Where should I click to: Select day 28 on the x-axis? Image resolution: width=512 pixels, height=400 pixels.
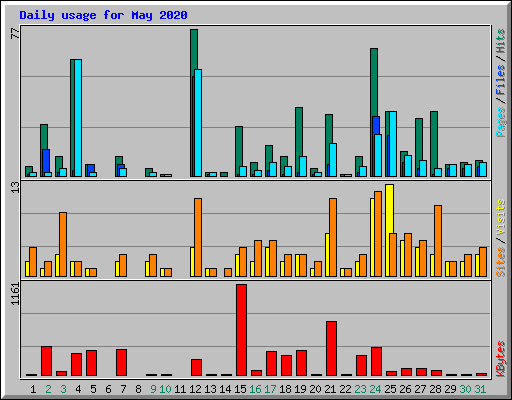coord(435,389)
